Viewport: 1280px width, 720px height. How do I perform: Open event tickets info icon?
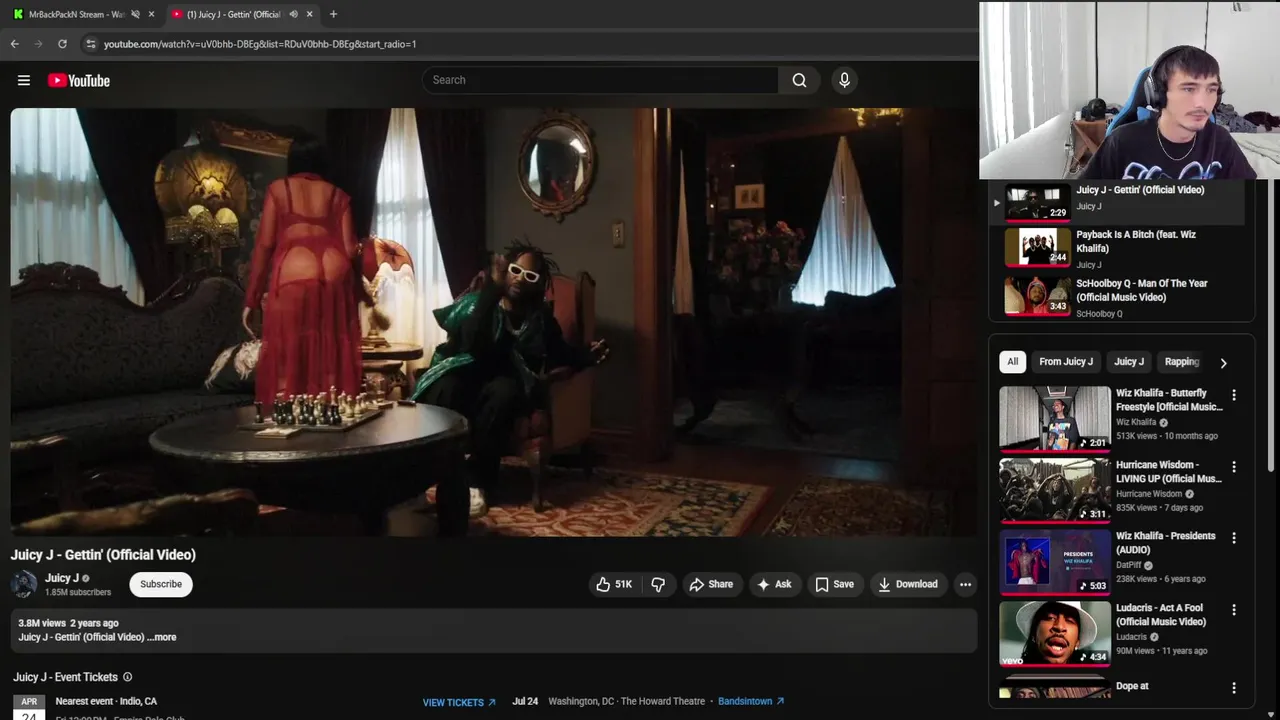(127, 677)
